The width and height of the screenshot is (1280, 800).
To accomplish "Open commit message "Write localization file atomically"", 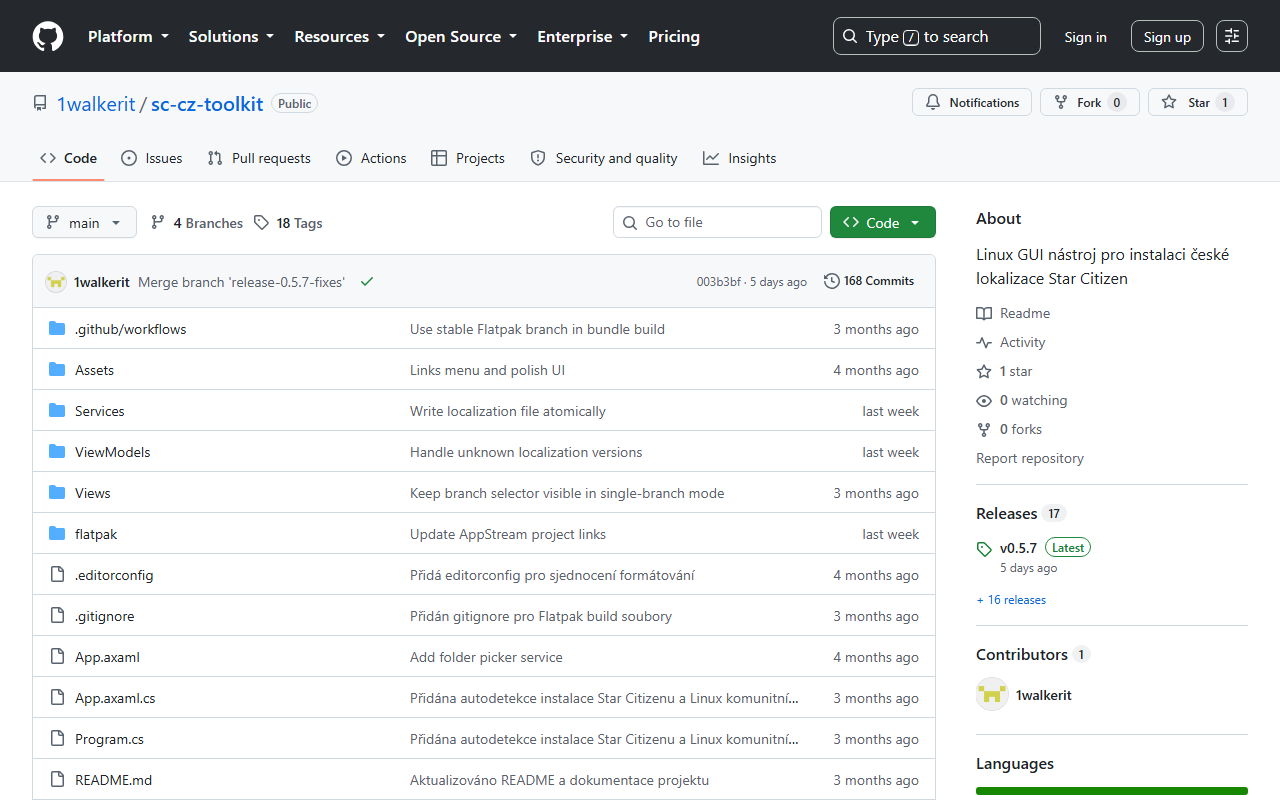I will [x=508, y=411].
